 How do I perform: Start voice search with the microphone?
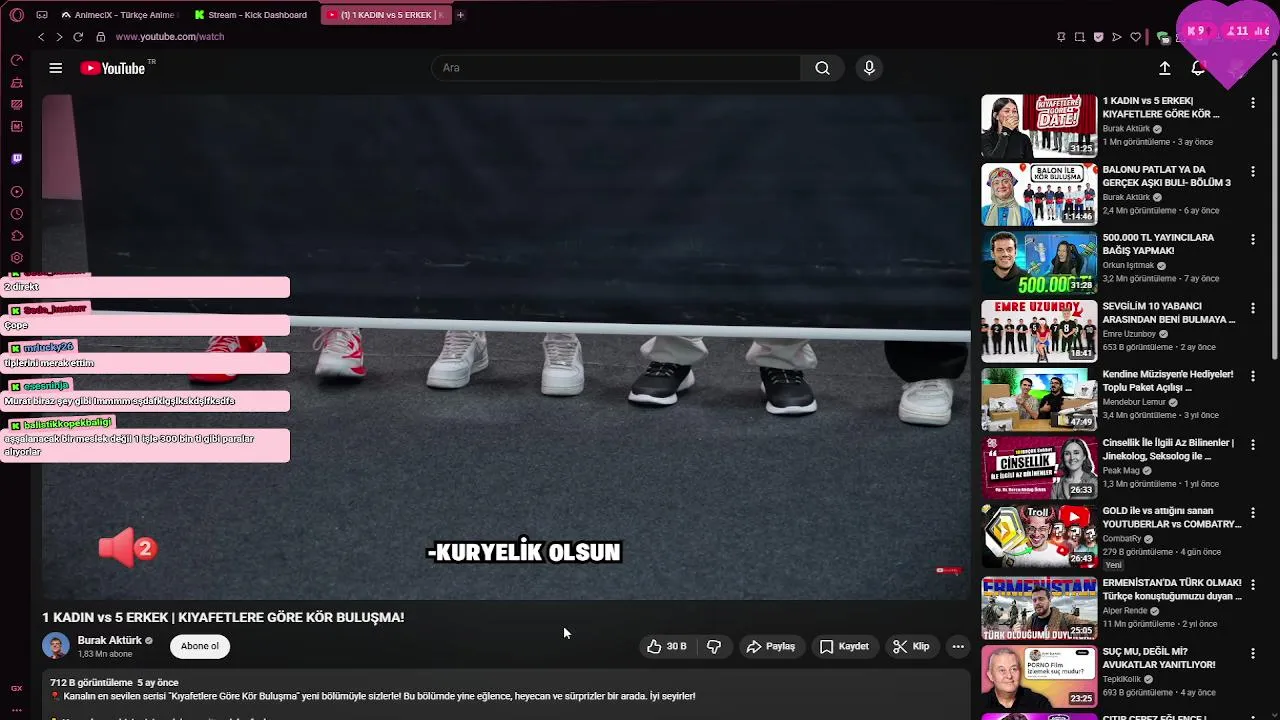[x=869, y=68]
